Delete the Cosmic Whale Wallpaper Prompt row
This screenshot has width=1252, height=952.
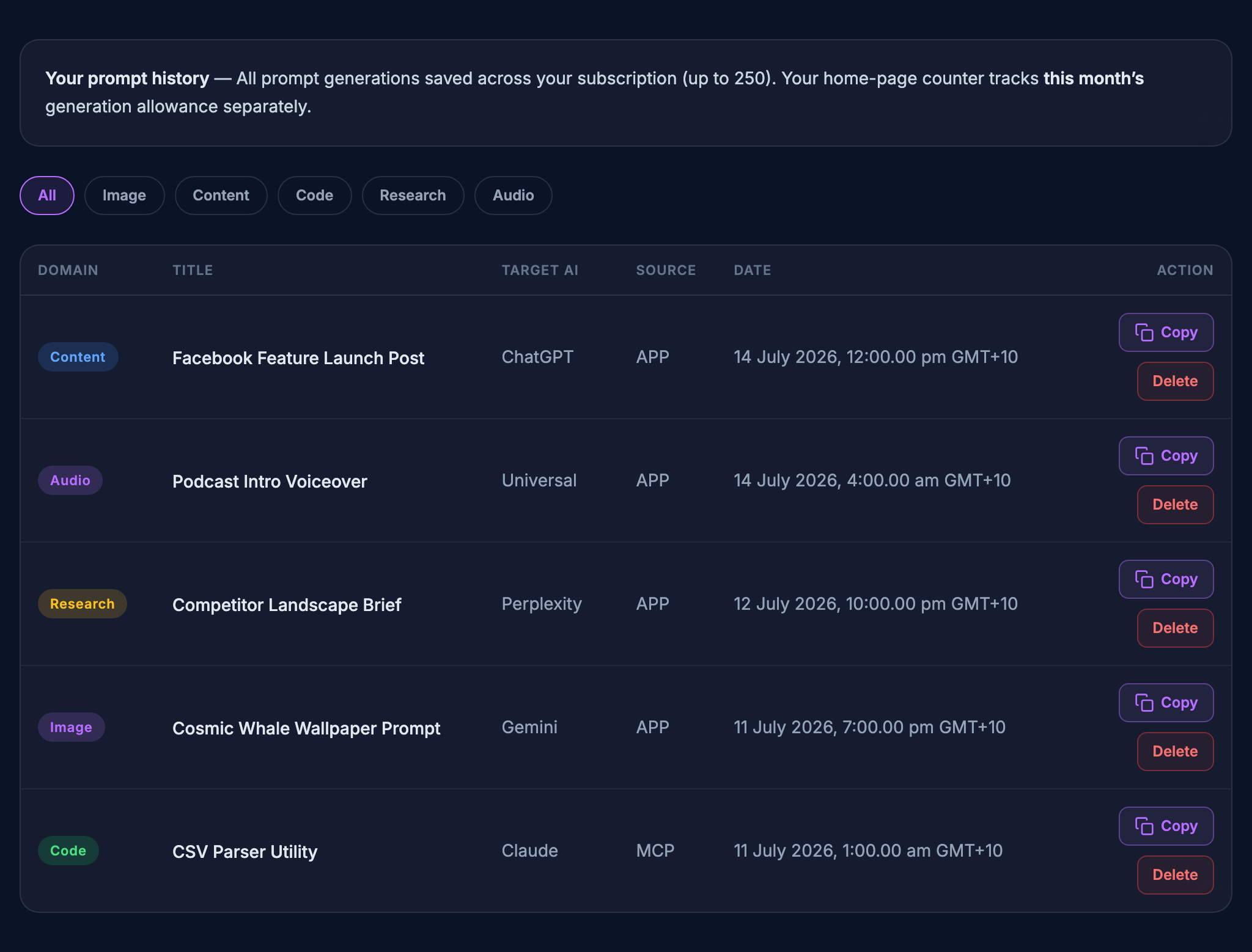click(x=1175, y=752)
